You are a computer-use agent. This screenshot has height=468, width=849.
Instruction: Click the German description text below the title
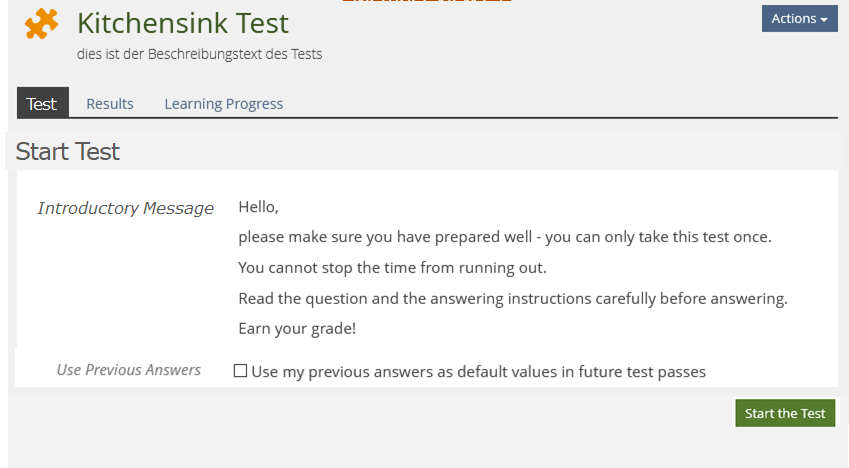click(x=199, y=54)
